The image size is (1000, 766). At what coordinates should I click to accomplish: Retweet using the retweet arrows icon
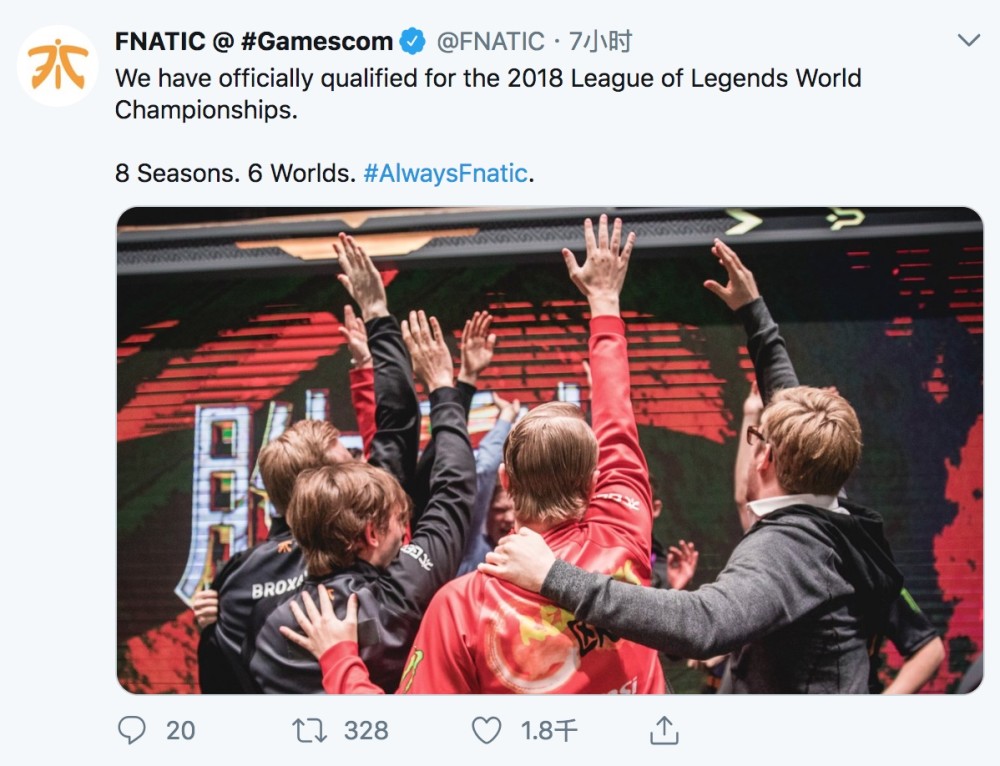click(309, 730)
